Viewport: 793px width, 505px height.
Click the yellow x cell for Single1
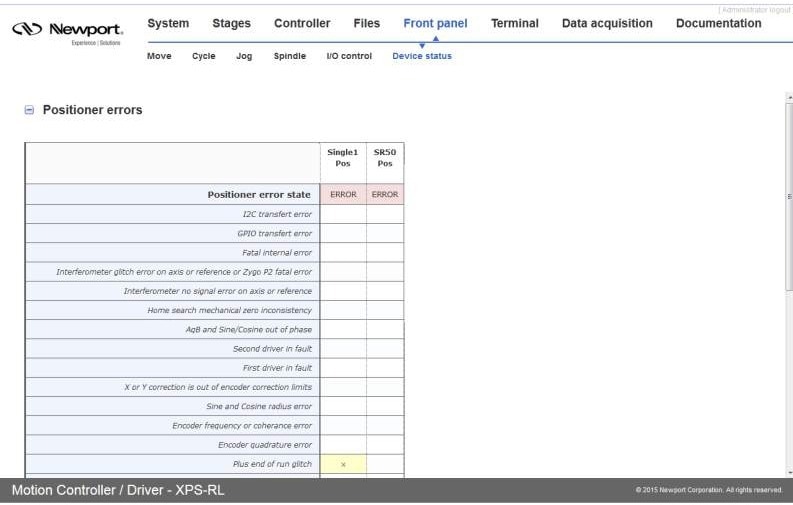point(343,464)
